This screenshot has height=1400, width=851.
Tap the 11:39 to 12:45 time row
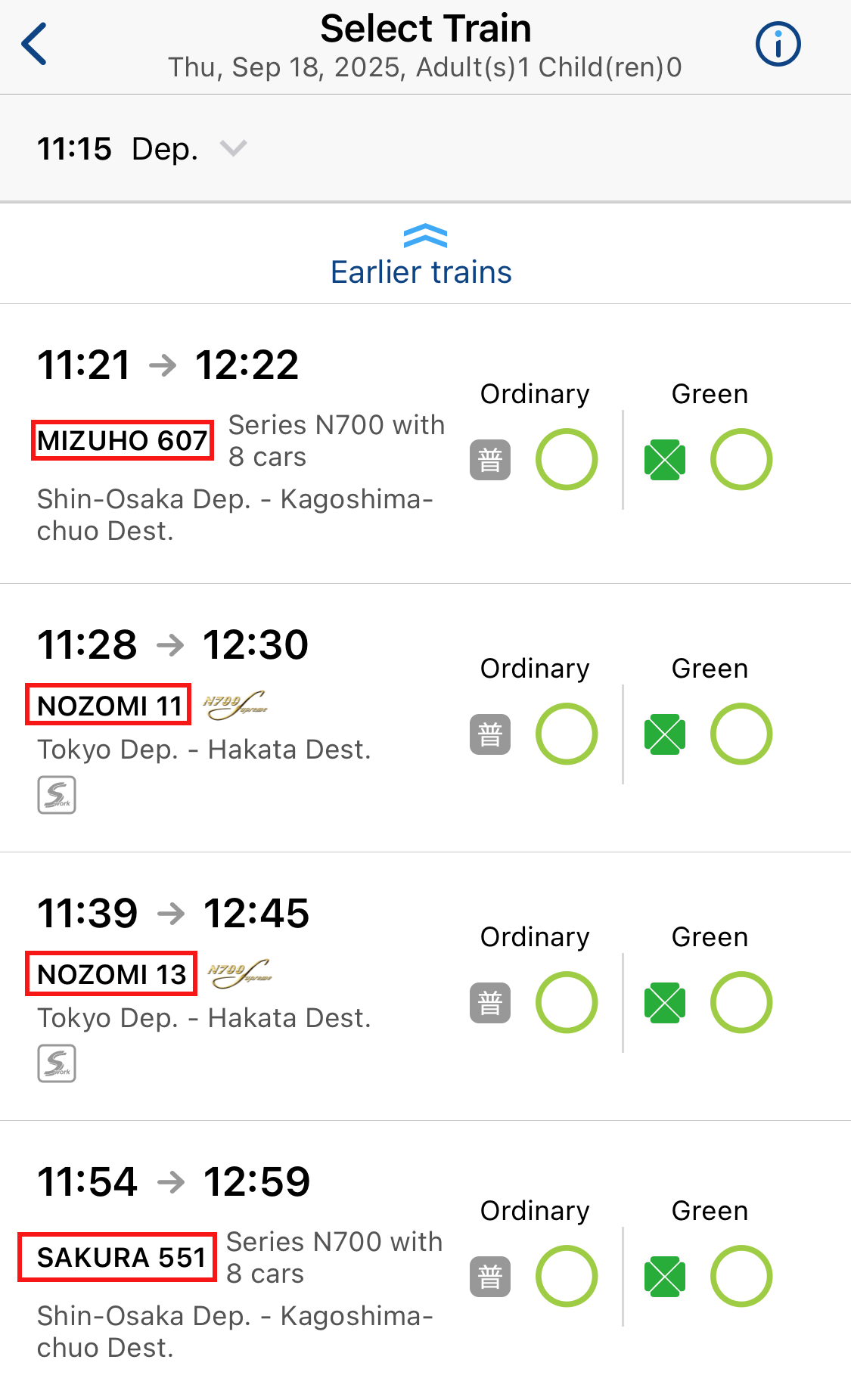[x=174, y=913]
